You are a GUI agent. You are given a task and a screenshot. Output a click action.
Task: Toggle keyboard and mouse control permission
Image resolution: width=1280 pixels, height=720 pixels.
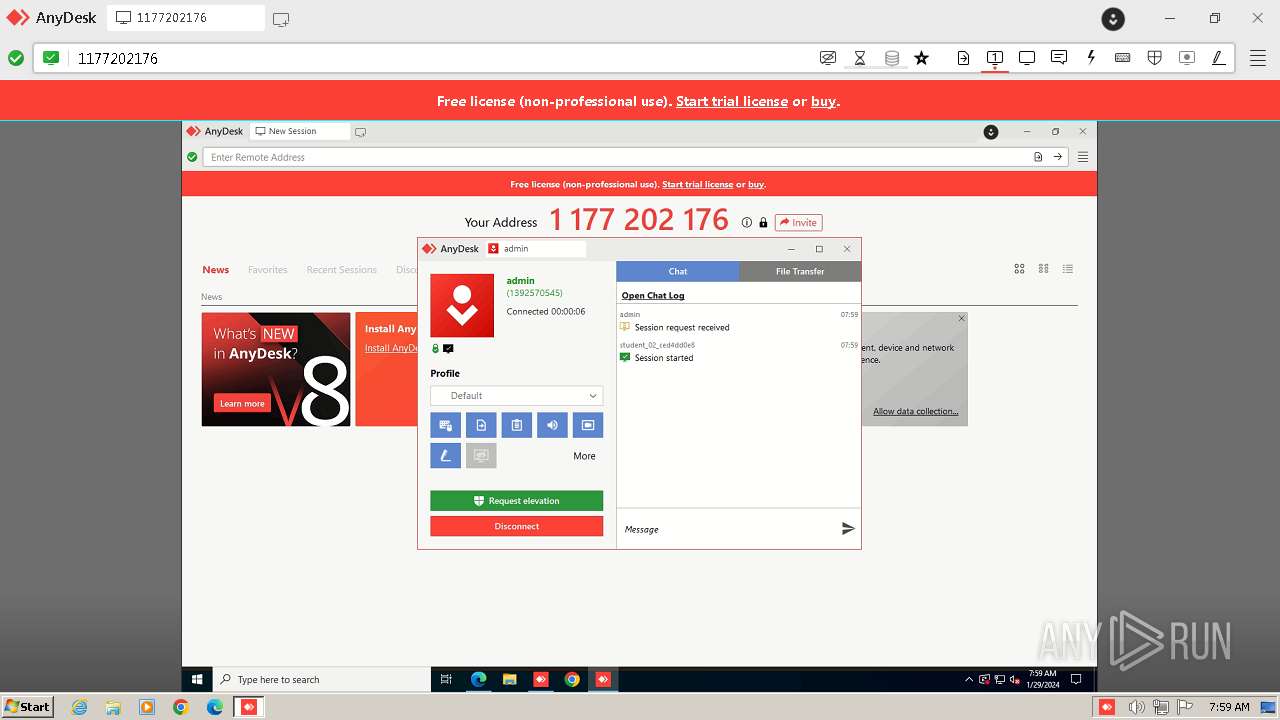(x=445, y=425)
